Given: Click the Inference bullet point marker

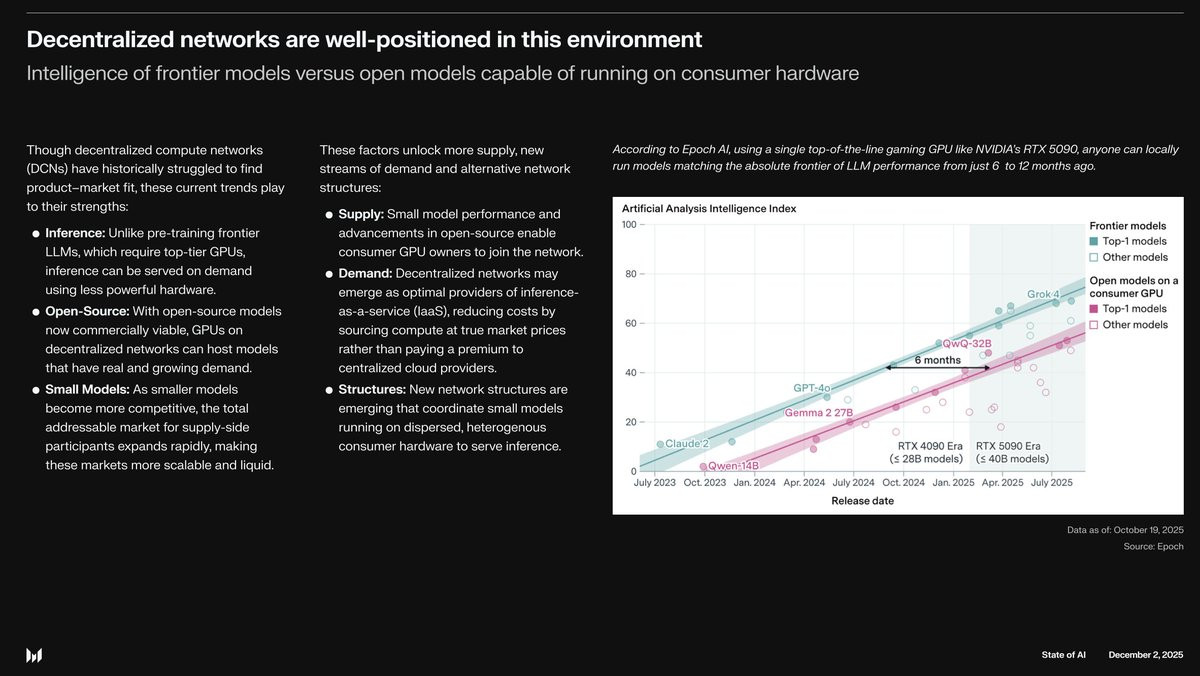Looking at the screenshot, I should tap(36, 234).
